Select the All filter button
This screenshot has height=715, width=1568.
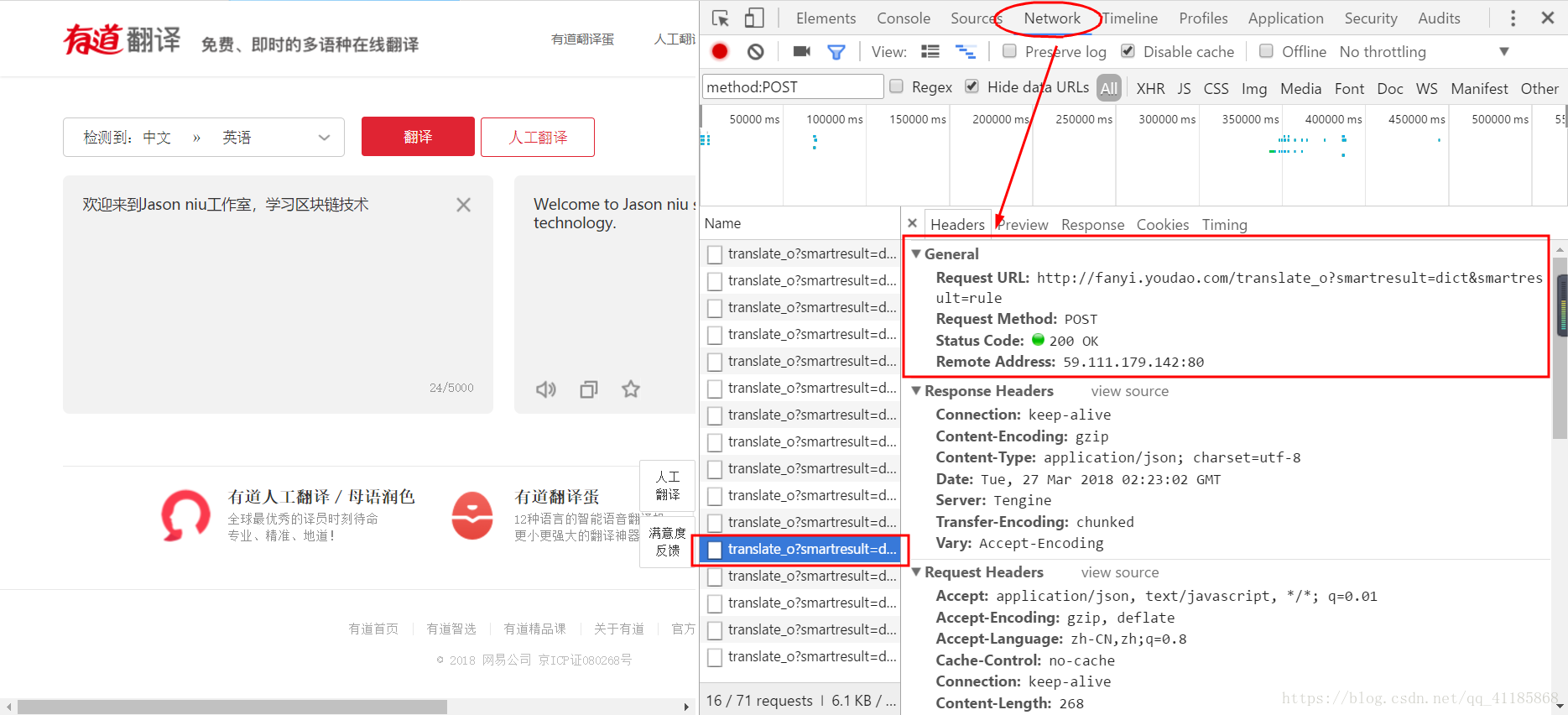(x=1109, y=88)
